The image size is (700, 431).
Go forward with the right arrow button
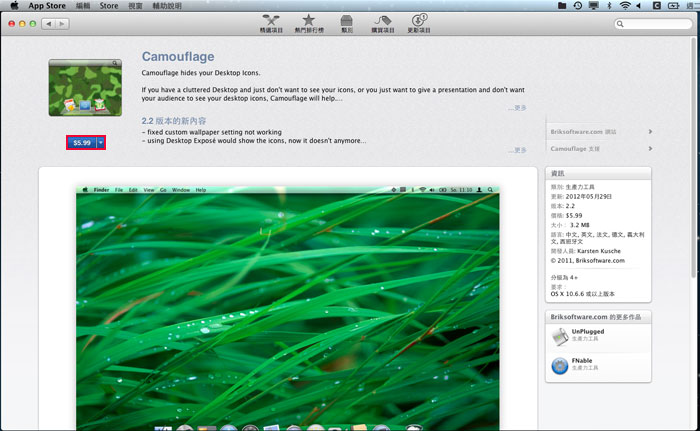62,24
